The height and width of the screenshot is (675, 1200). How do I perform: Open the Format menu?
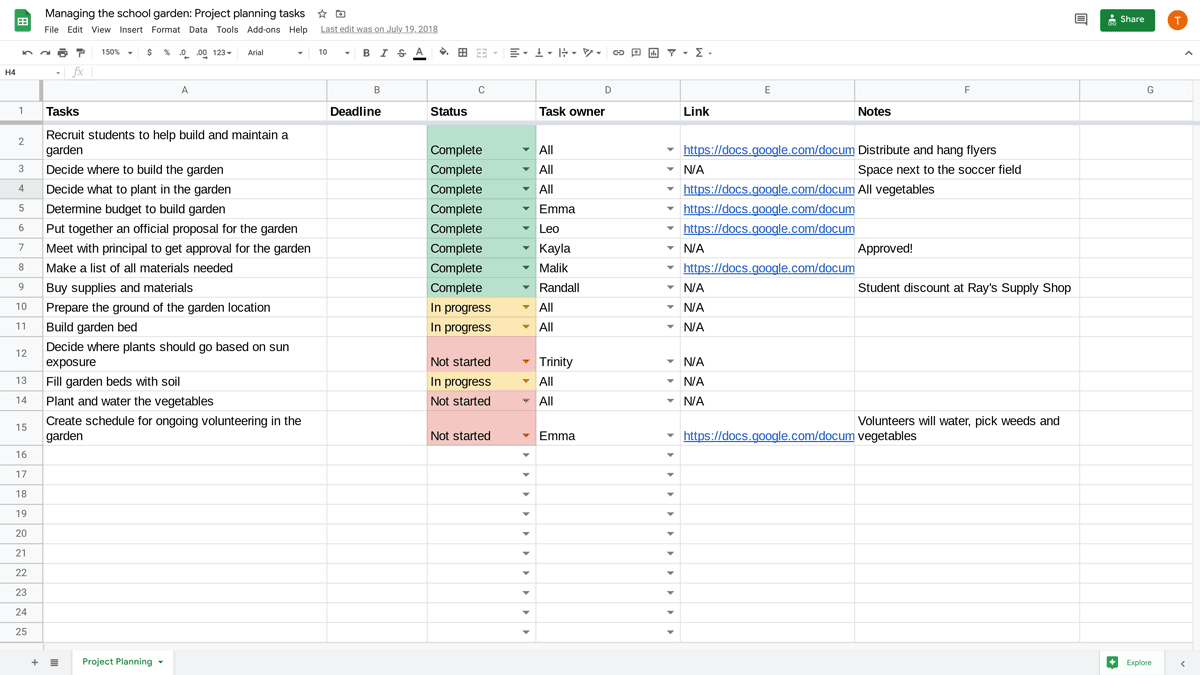point(166,30)
